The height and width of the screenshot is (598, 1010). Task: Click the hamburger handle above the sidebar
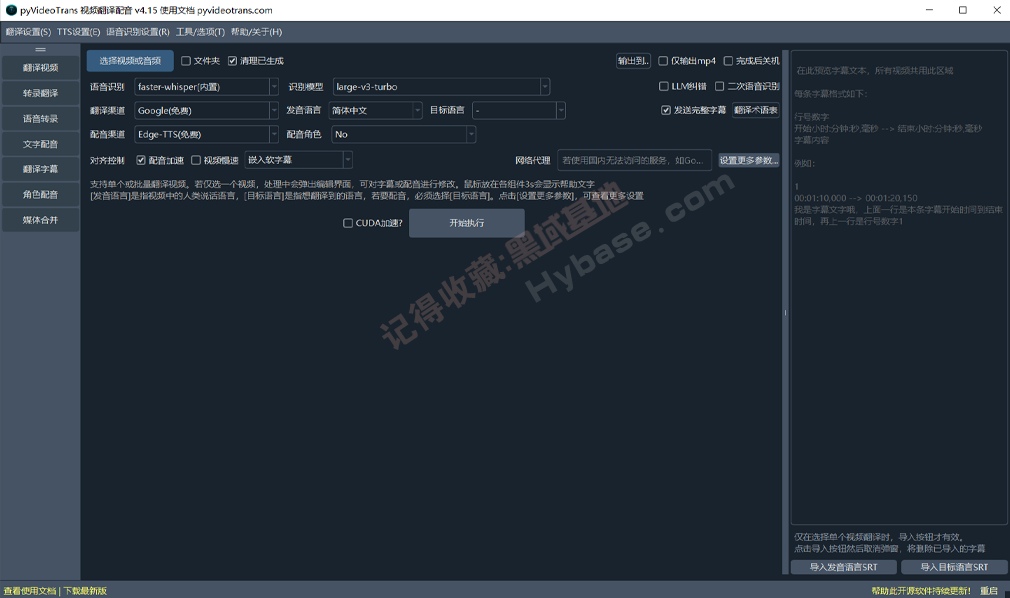click(41, 50)
